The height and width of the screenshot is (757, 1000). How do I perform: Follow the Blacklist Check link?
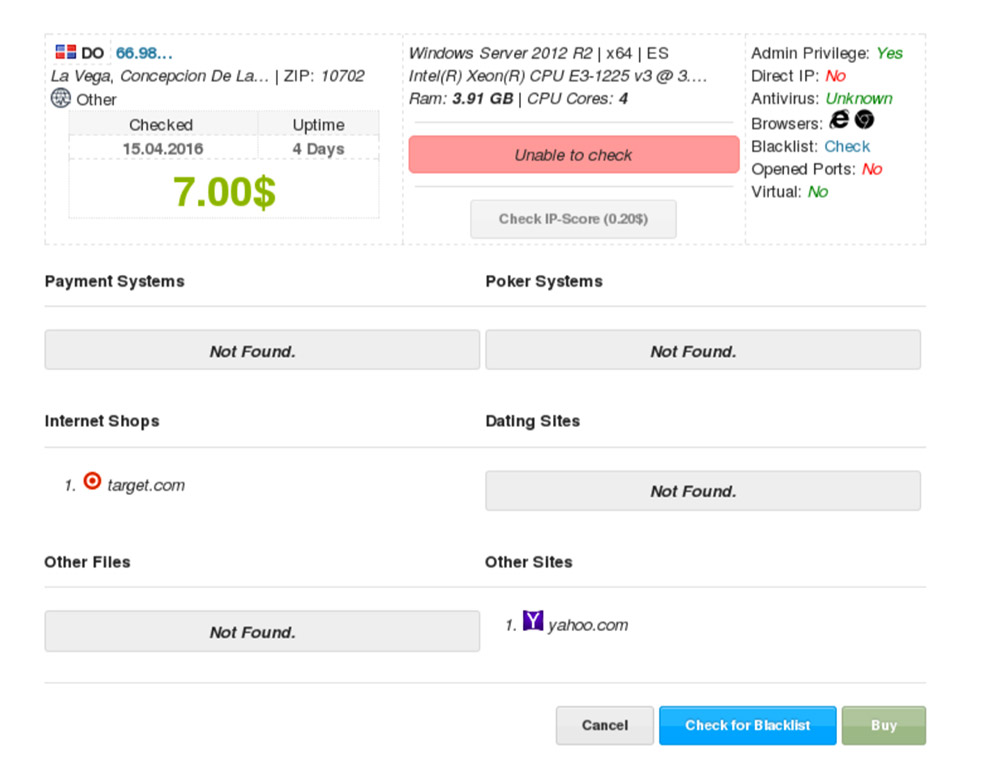click(x=847, y=147)
